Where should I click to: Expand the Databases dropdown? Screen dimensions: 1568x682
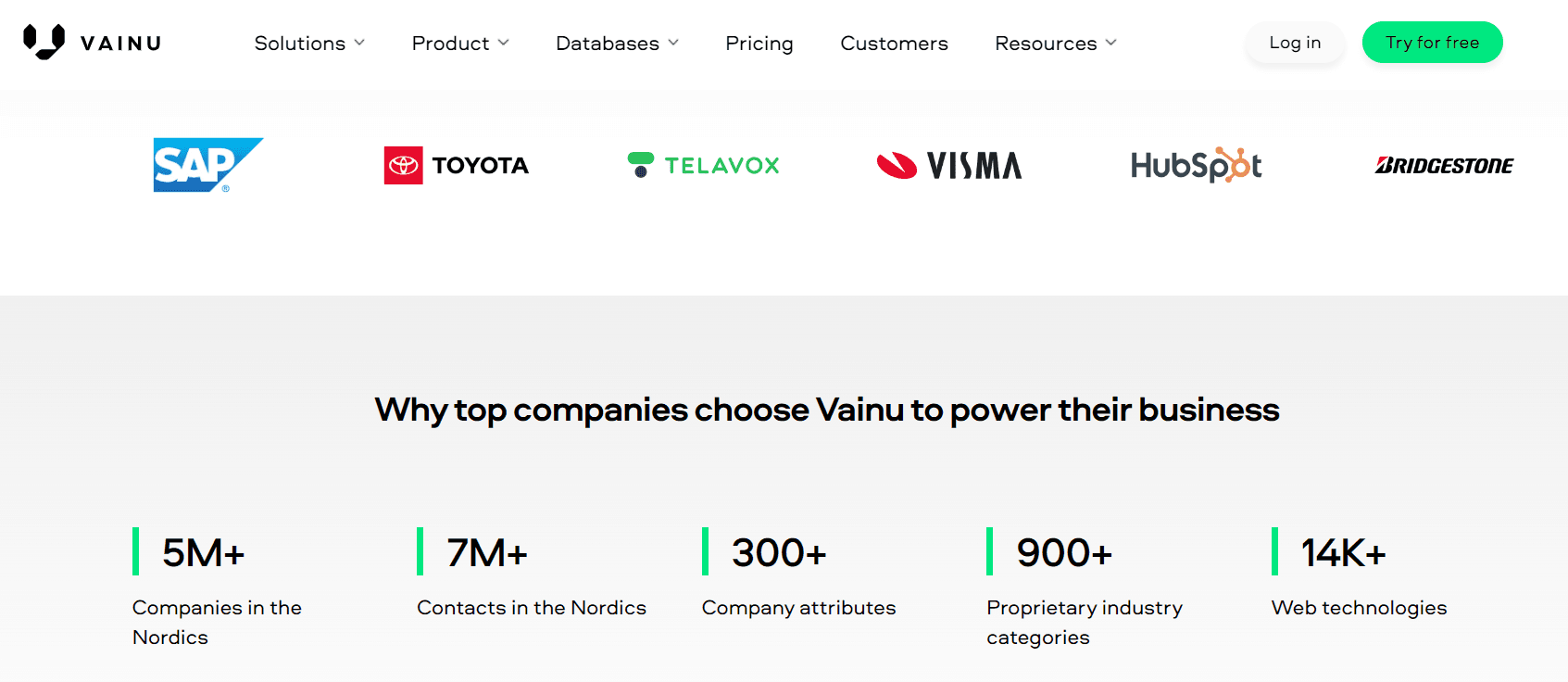point(617,44)
